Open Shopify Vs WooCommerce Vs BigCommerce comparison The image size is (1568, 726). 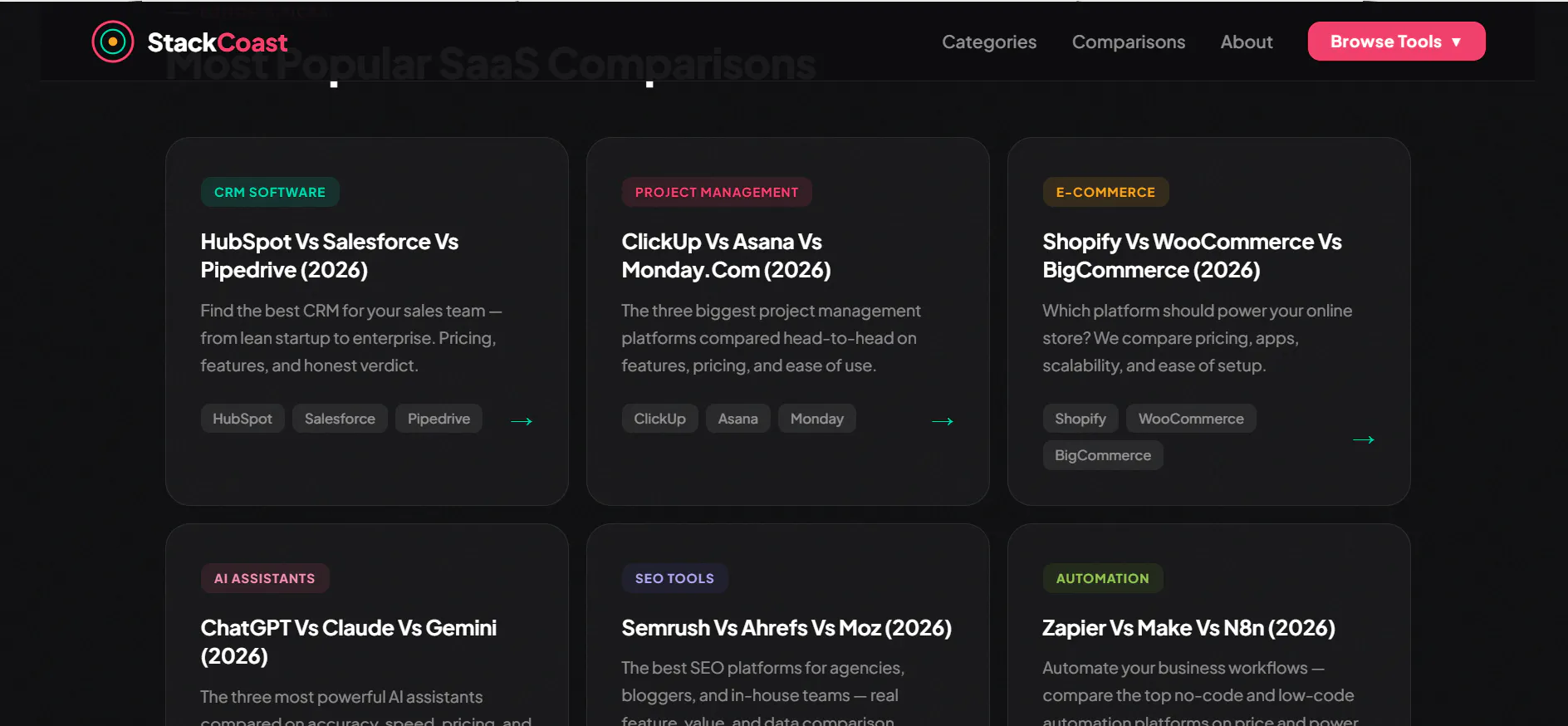1193,256
